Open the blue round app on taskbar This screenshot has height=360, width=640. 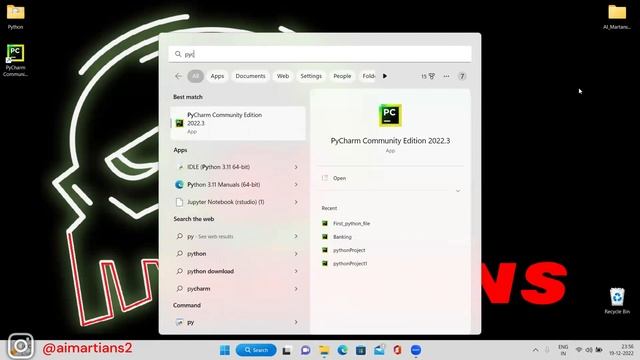pyautogui.click(x=416, y=350)
